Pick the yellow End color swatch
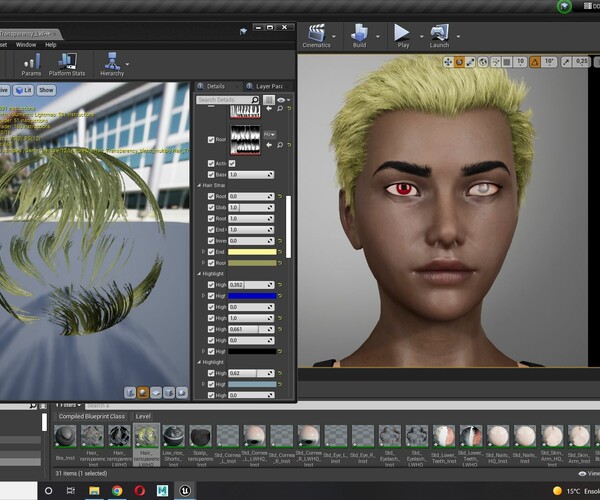600x500 pixels. click(252, 252)
